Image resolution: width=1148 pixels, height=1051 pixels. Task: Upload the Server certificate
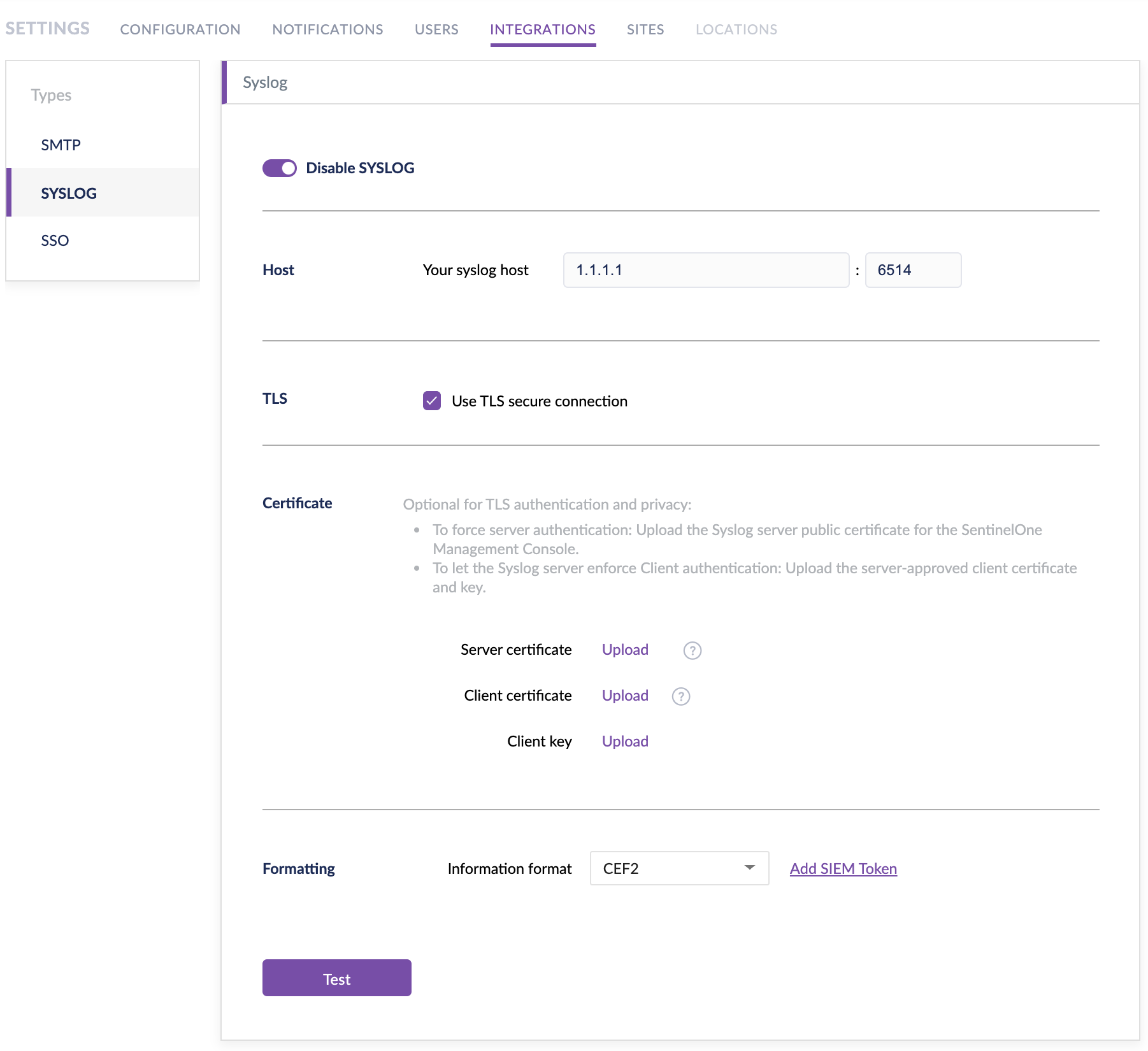coord(625,650)
